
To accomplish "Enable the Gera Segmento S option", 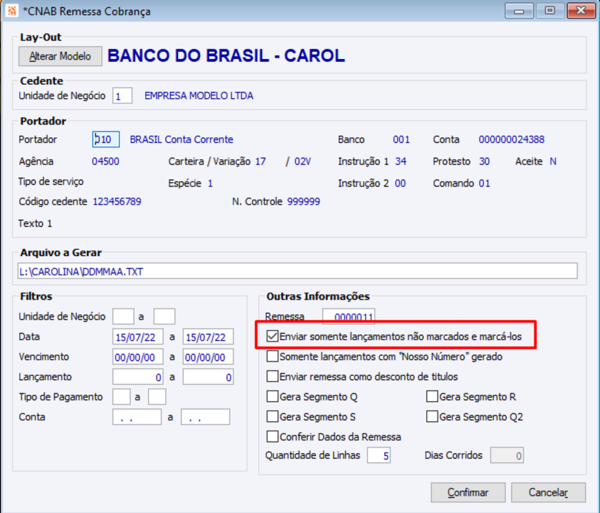I will tap(272, 416).
